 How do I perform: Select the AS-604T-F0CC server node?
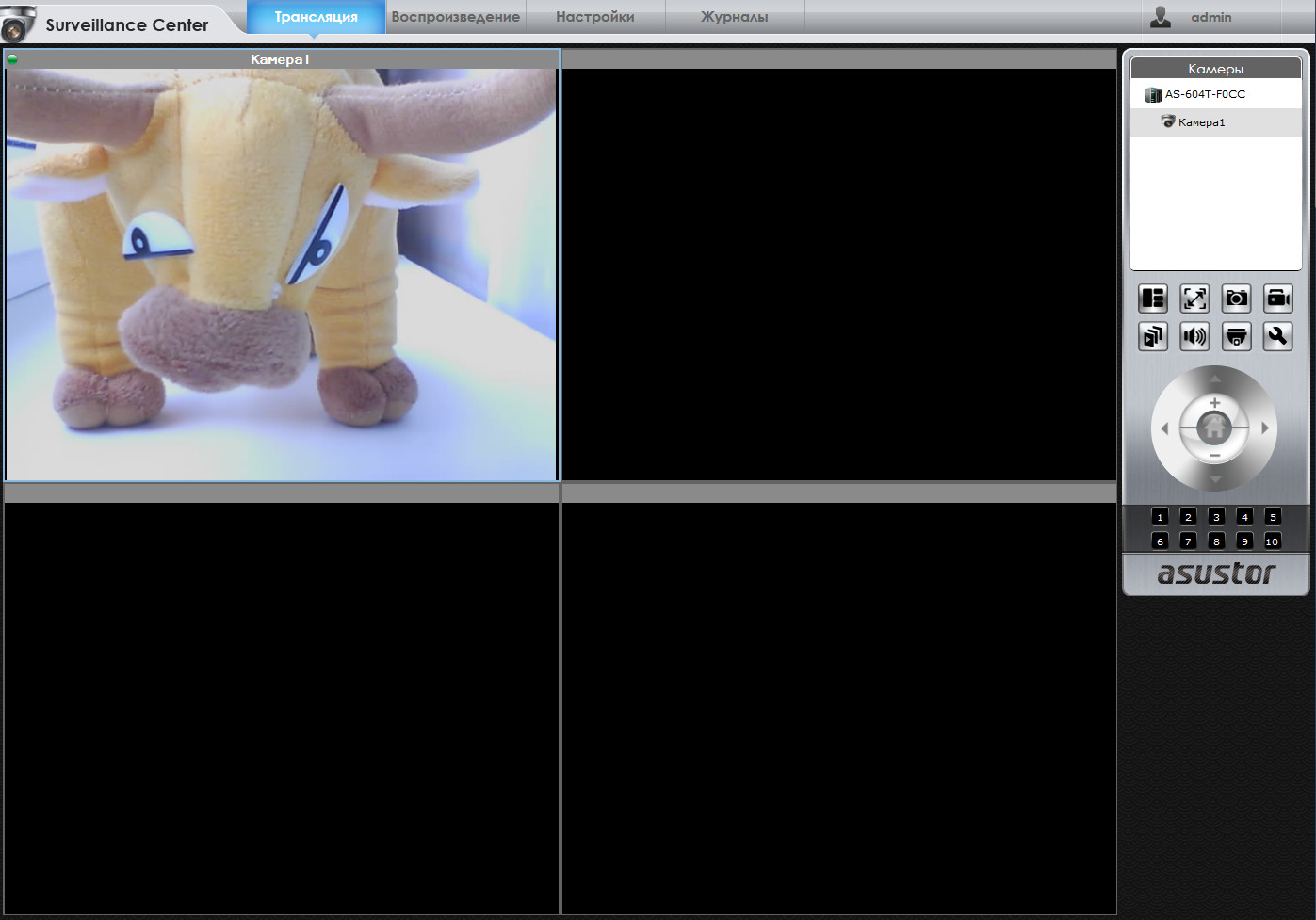tap(1204, 94)
